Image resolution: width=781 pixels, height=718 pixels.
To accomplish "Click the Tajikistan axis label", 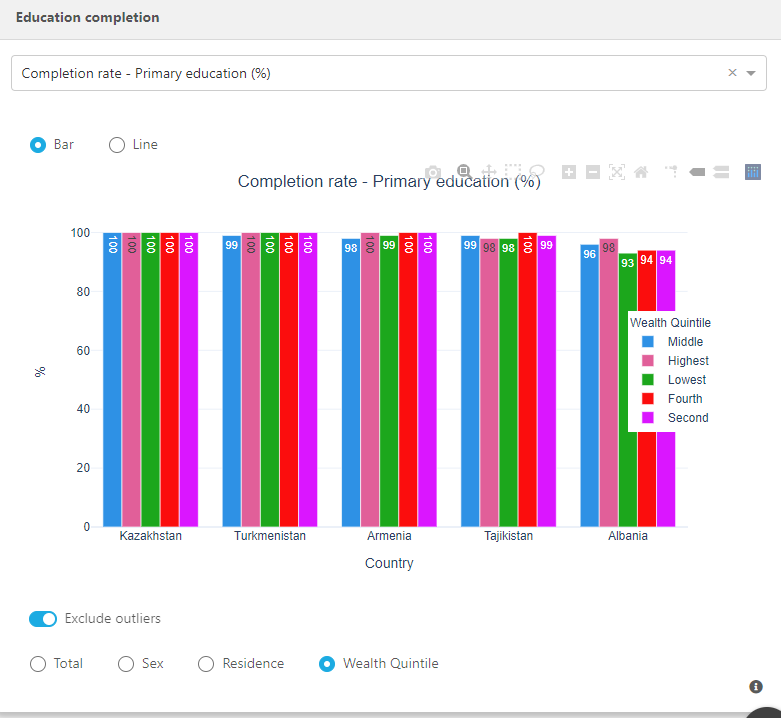I will [x=509, y=536].
